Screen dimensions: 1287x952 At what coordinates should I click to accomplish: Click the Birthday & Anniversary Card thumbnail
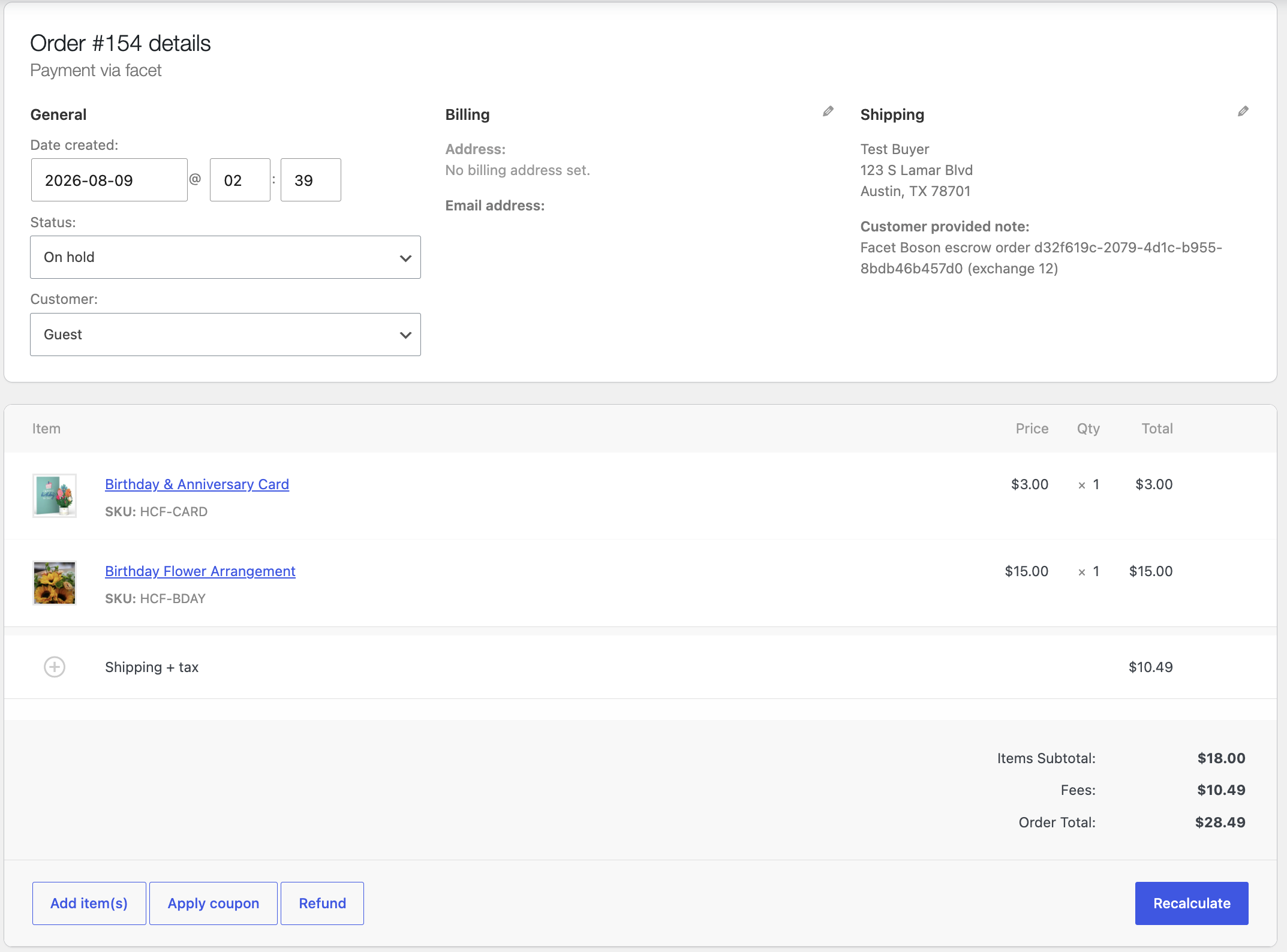tap(55, 496)
